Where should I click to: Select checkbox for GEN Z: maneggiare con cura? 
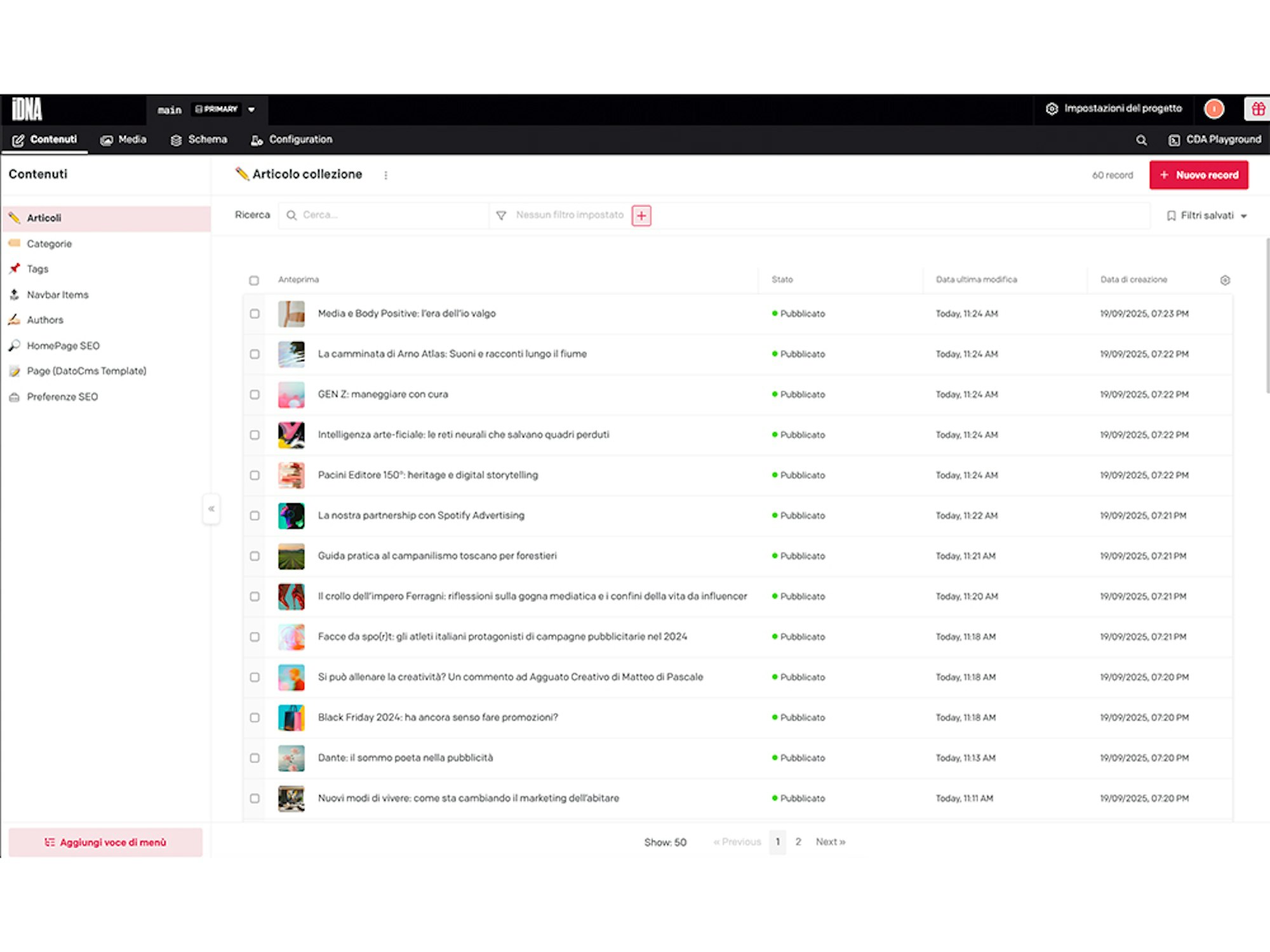pos(255,395)
